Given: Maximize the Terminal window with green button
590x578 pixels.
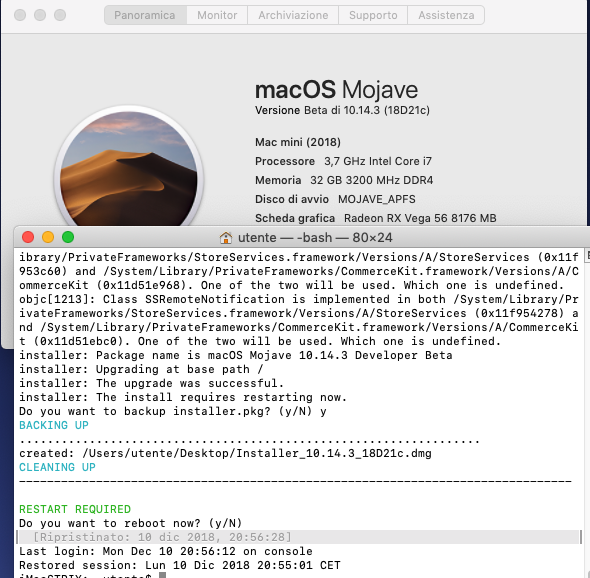Looking at the screenshot, I should pyautogui.click(x=68, y=237).
